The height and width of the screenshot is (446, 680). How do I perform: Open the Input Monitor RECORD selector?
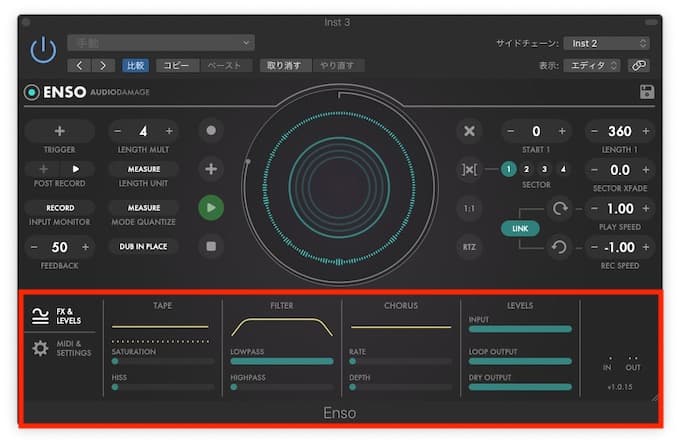coord(60,208)
